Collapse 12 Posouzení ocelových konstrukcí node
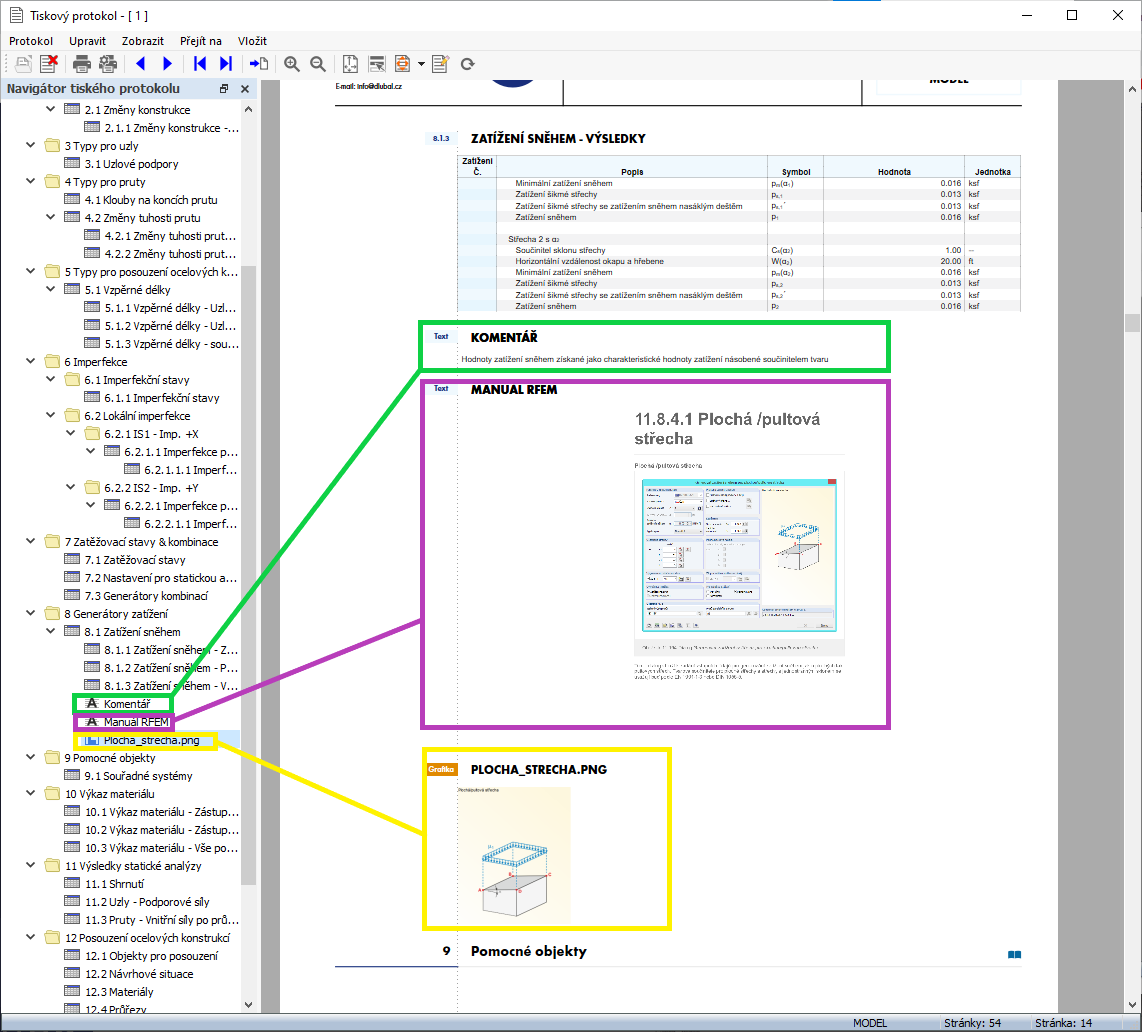 (31, 937)
